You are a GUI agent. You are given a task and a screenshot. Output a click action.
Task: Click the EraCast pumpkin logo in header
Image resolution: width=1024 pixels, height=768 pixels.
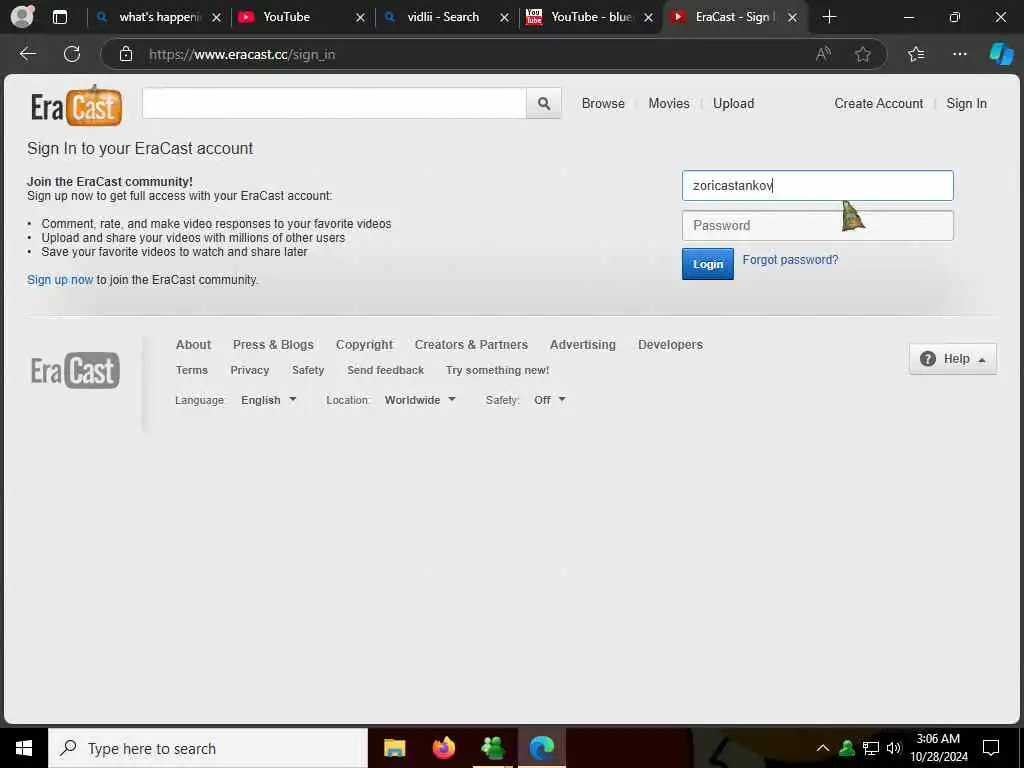click(x=76, y=105)
